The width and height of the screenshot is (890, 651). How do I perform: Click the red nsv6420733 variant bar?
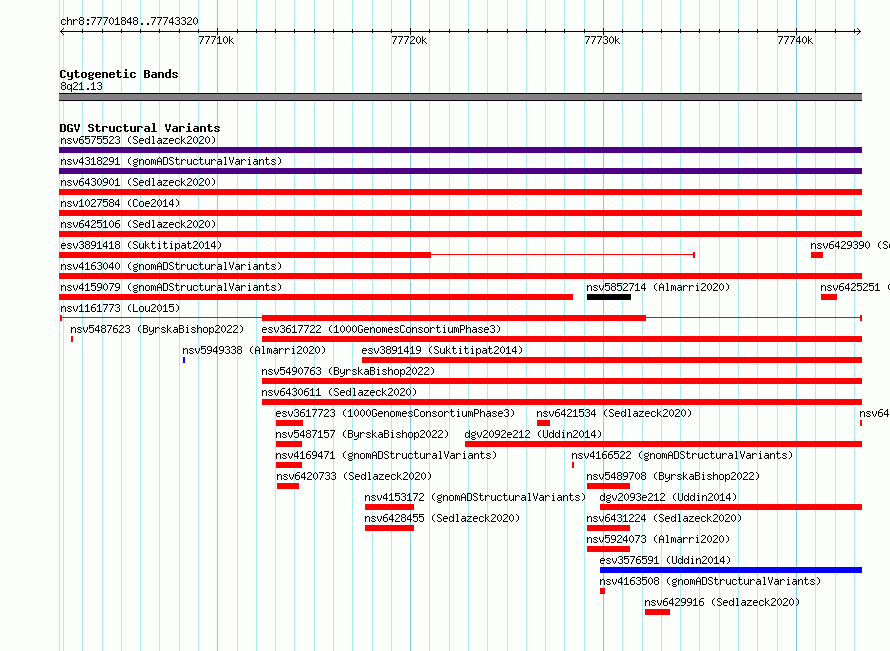[x=288, y=486]
